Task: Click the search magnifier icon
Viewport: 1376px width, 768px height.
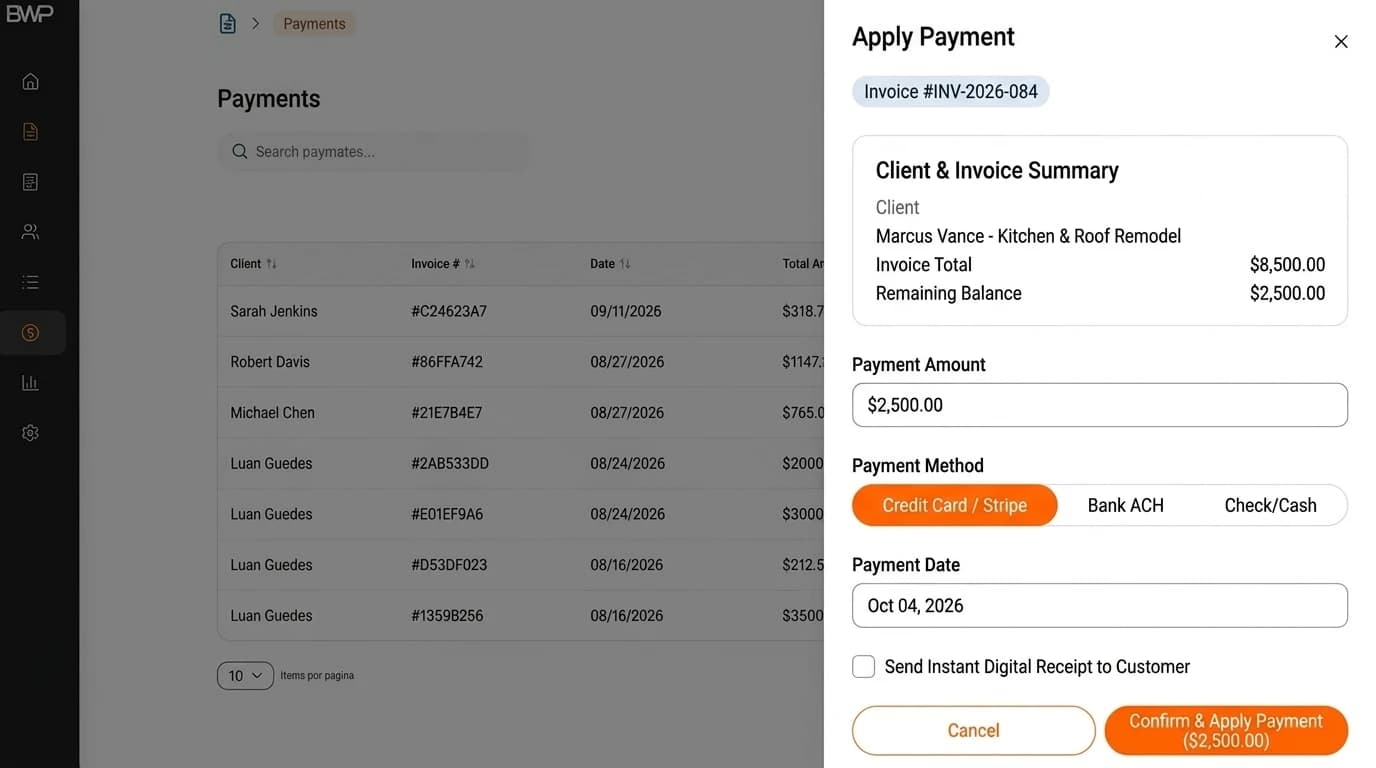Action: [240, 152]
